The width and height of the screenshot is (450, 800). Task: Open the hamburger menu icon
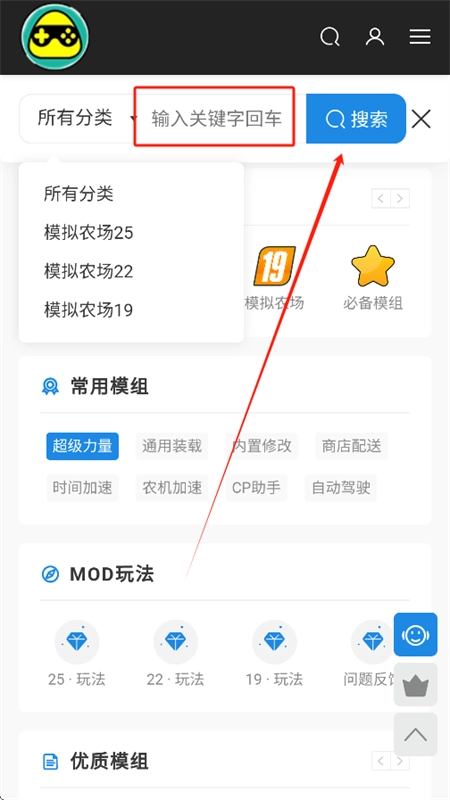pyautogui.click(x=420, y=37)
